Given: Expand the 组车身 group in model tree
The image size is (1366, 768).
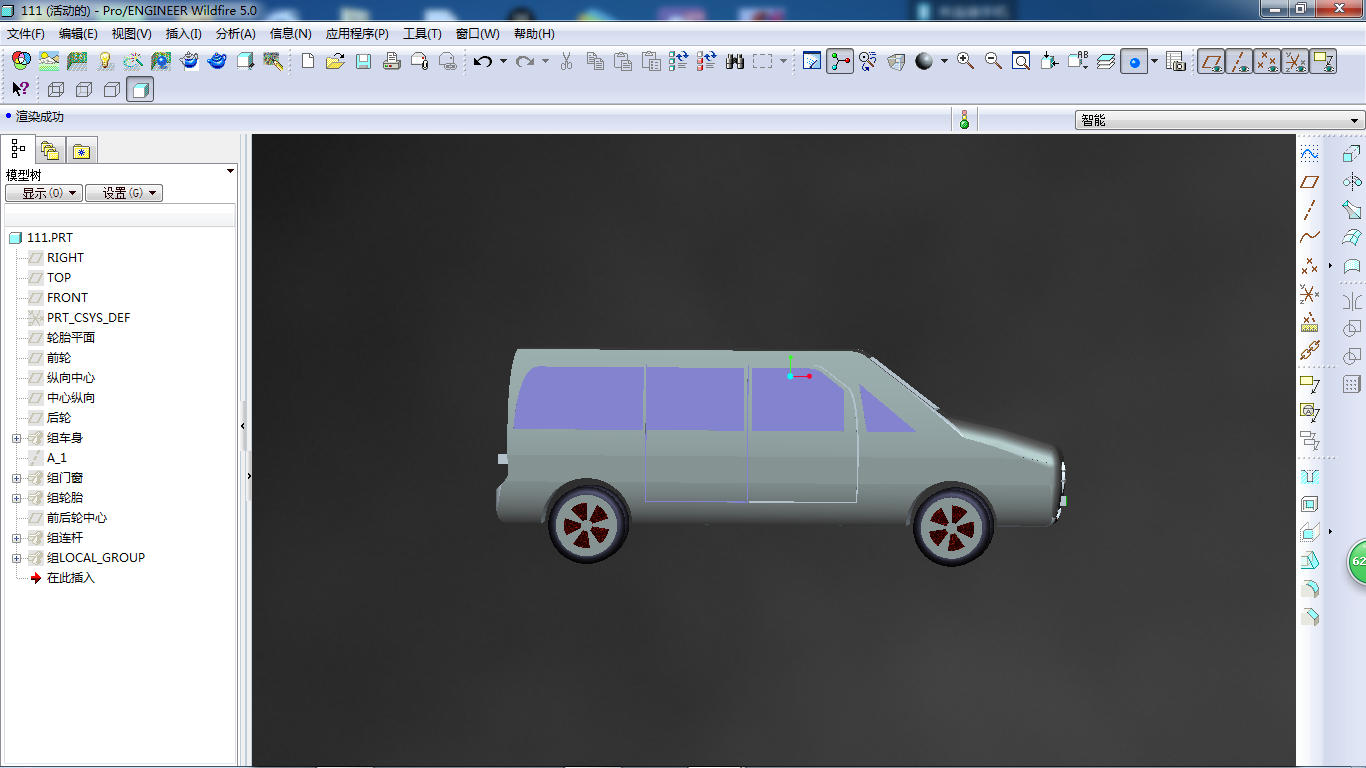Looking at the screenshot, I should click(16, 438).
